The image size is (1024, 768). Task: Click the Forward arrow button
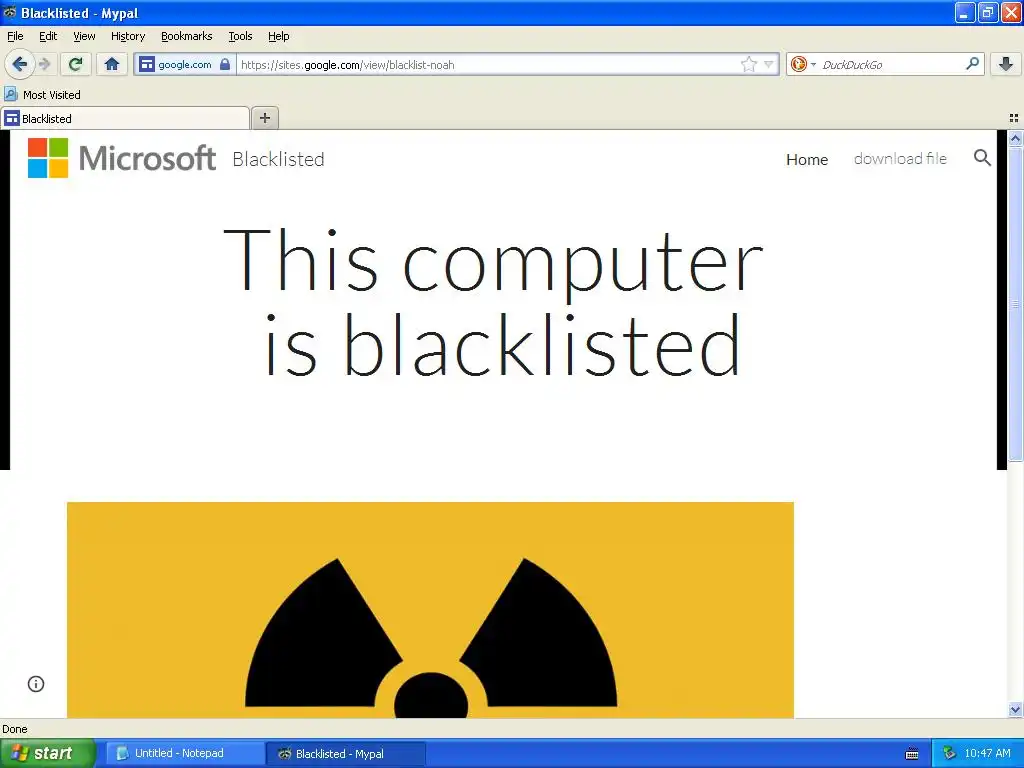pyautogui.click(x=44, y=64)
